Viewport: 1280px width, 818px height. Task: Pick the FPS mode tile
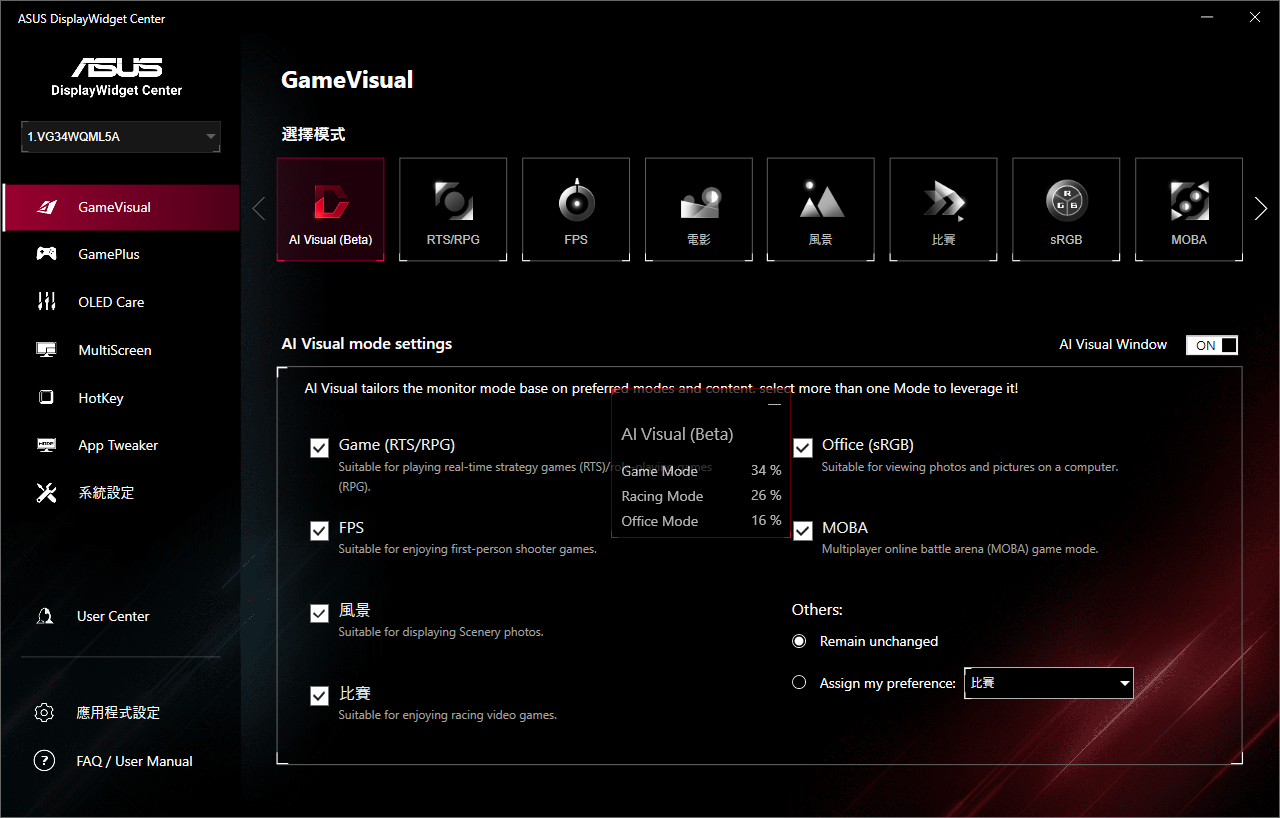click(576, 209)
